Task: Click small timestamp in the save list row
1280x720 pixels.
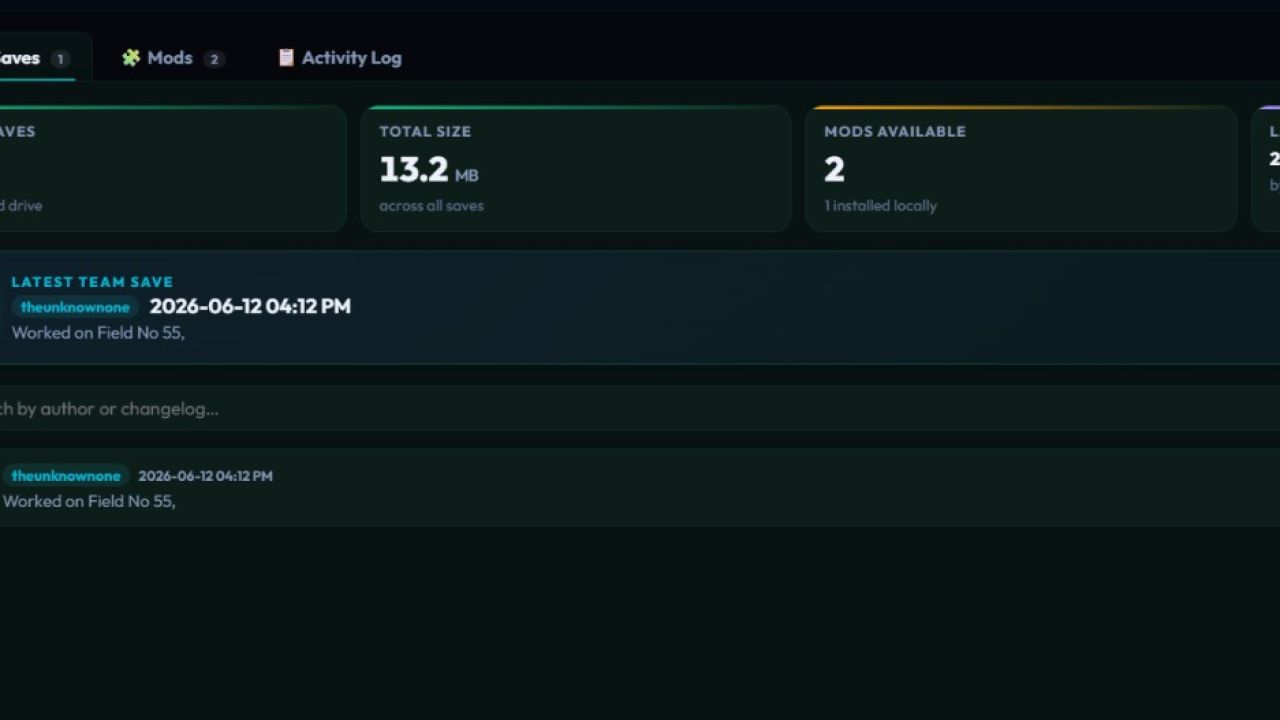Action: pos(205,476)
